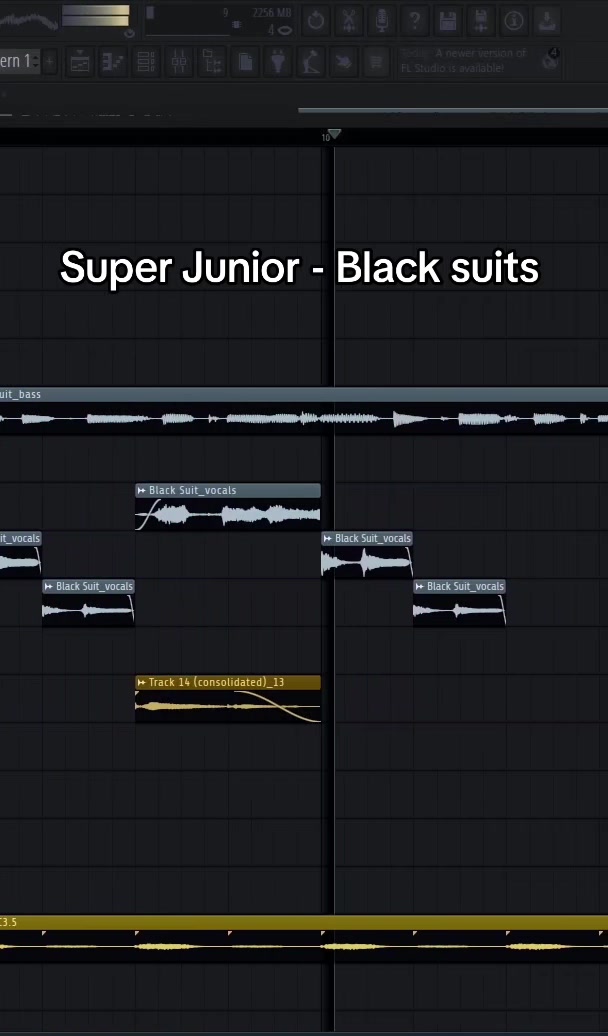Screen dimensions: 608x1036
Task: Open menu of Track 14 (consolidated)_13 clip
Action: pyautogui.click(x=141, y=683)
